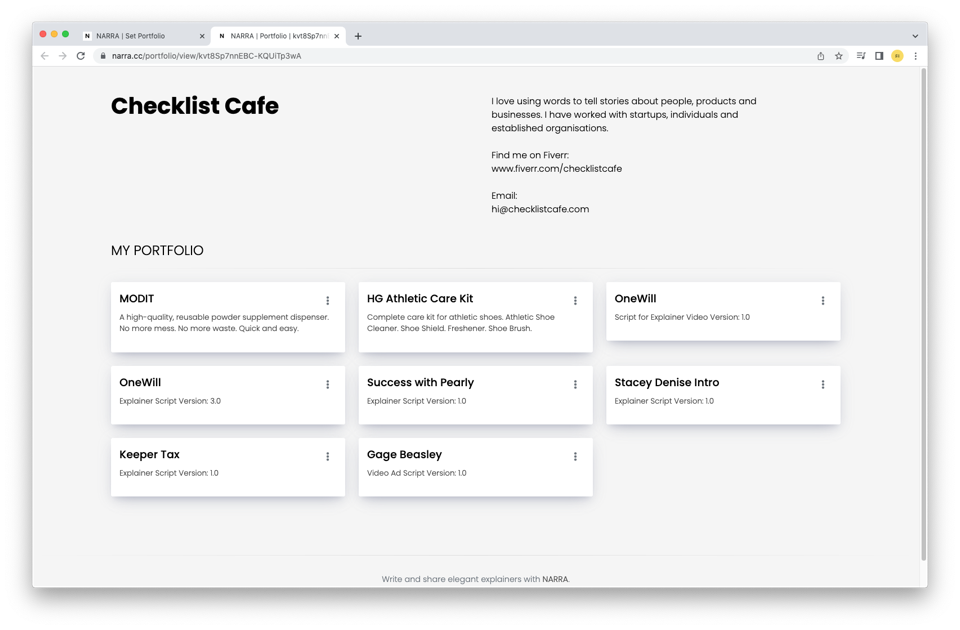Open a new browser tab
Image resolution: width=960 pixels, height=630 pixels.
[x=358, y=36]
